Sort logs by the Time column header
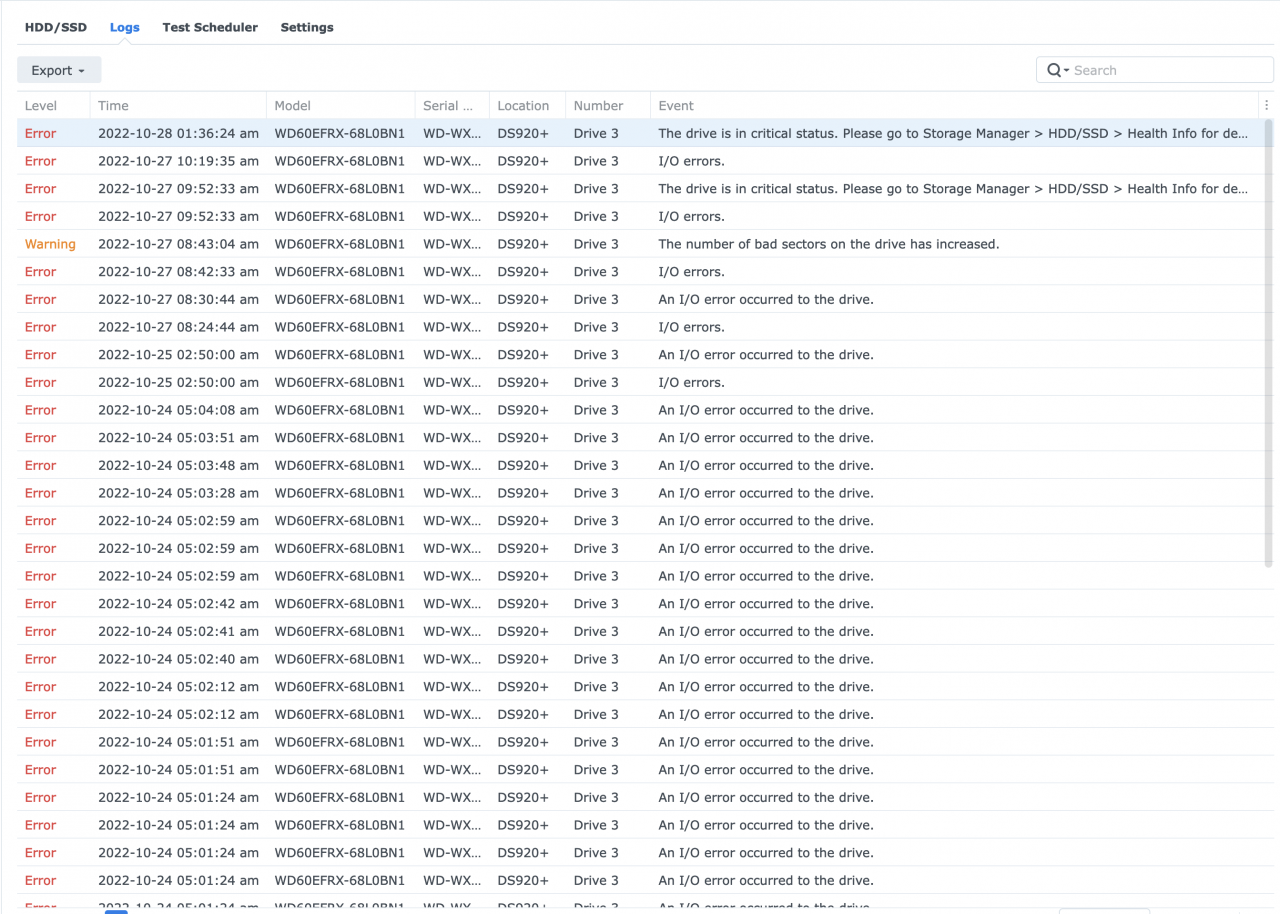 pyautogui.click(x=113, y=105)
